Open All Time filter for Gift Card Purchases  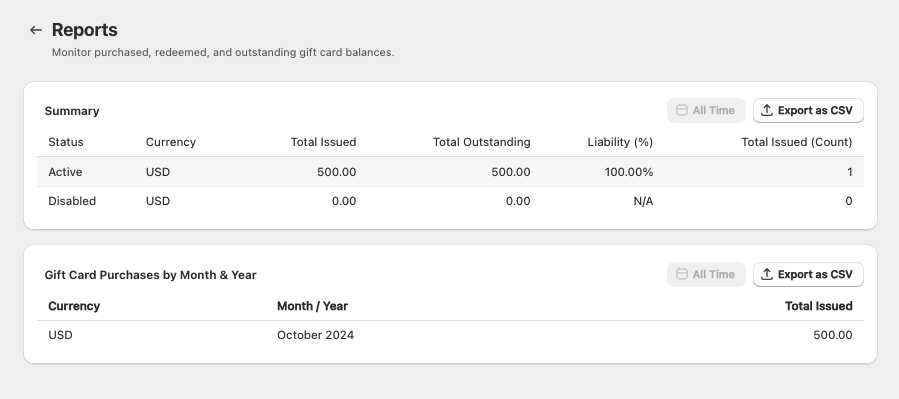point(706,275)
